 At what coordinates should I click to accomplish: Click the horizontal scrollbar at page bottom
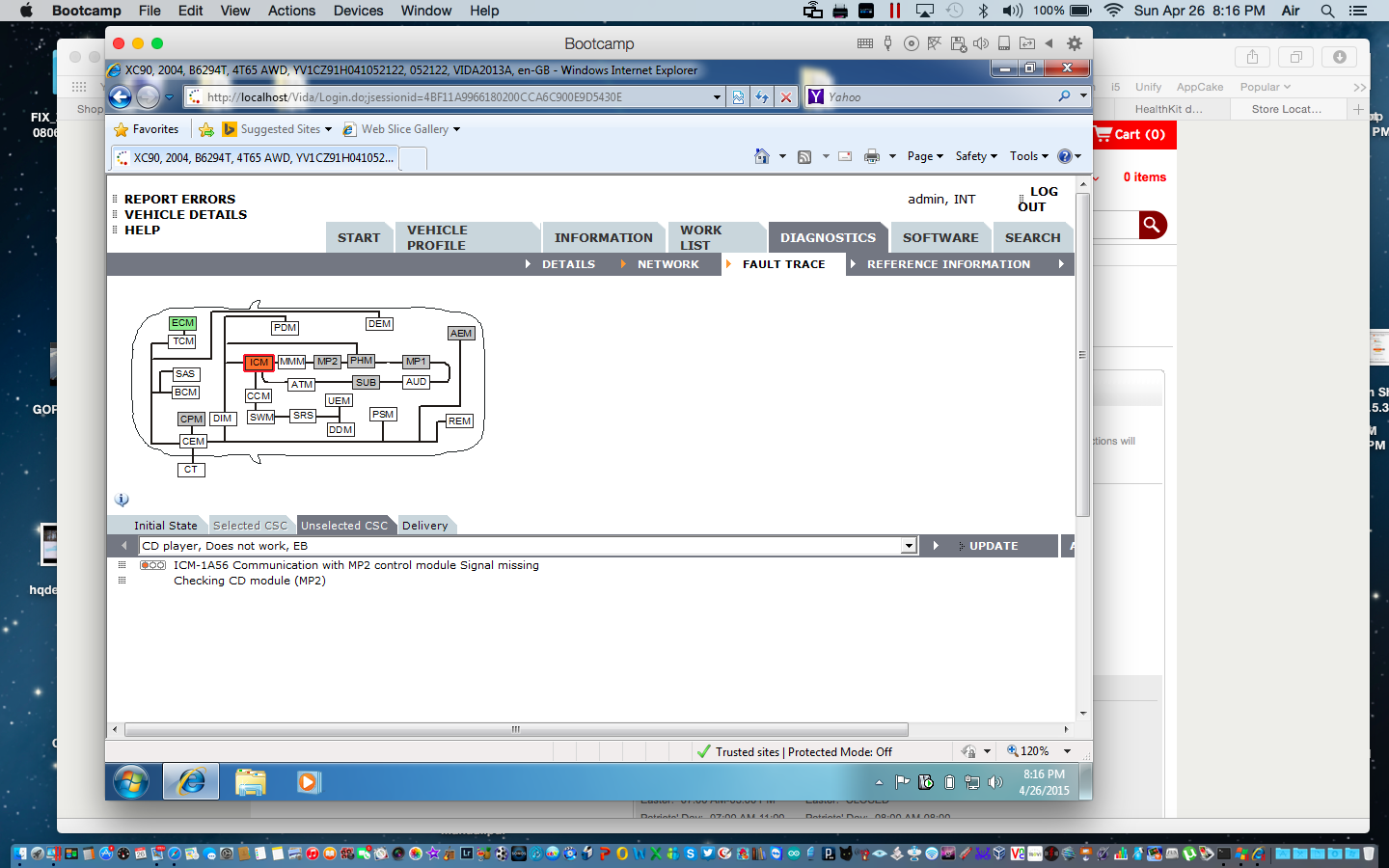click(x=516, y=729)
